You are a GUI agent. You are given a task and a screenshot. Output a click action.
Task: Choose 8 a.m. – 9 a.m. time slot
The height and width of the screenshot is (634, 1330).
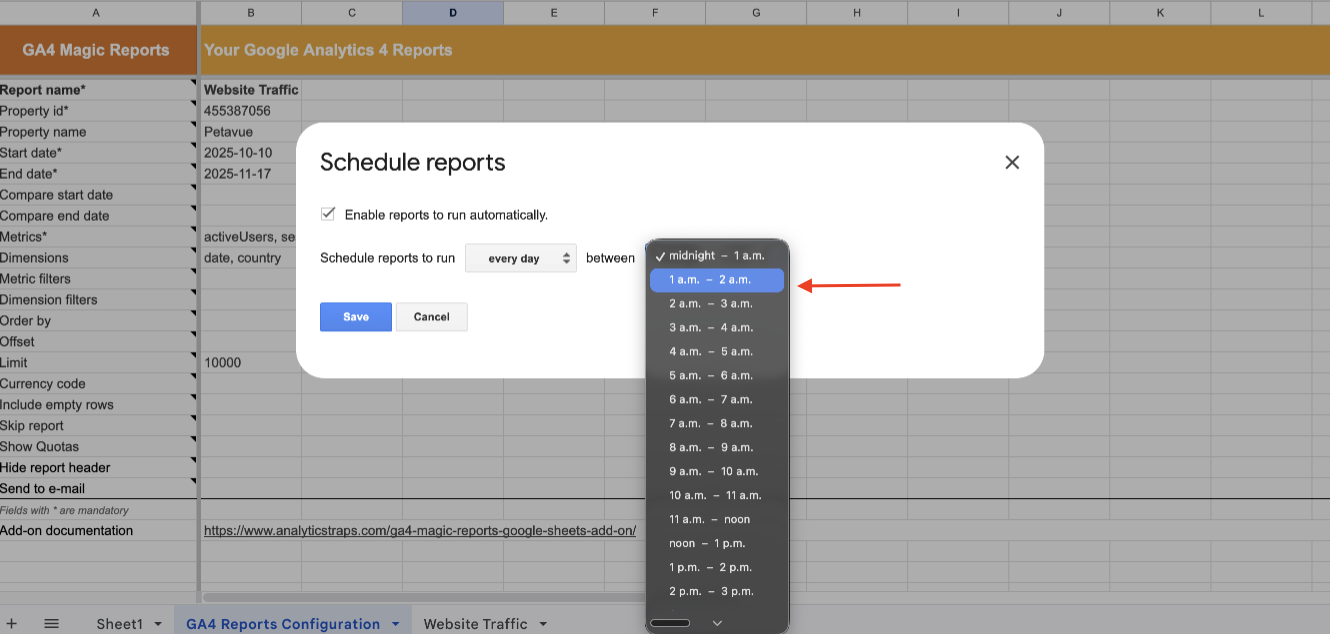click(717, 447)
